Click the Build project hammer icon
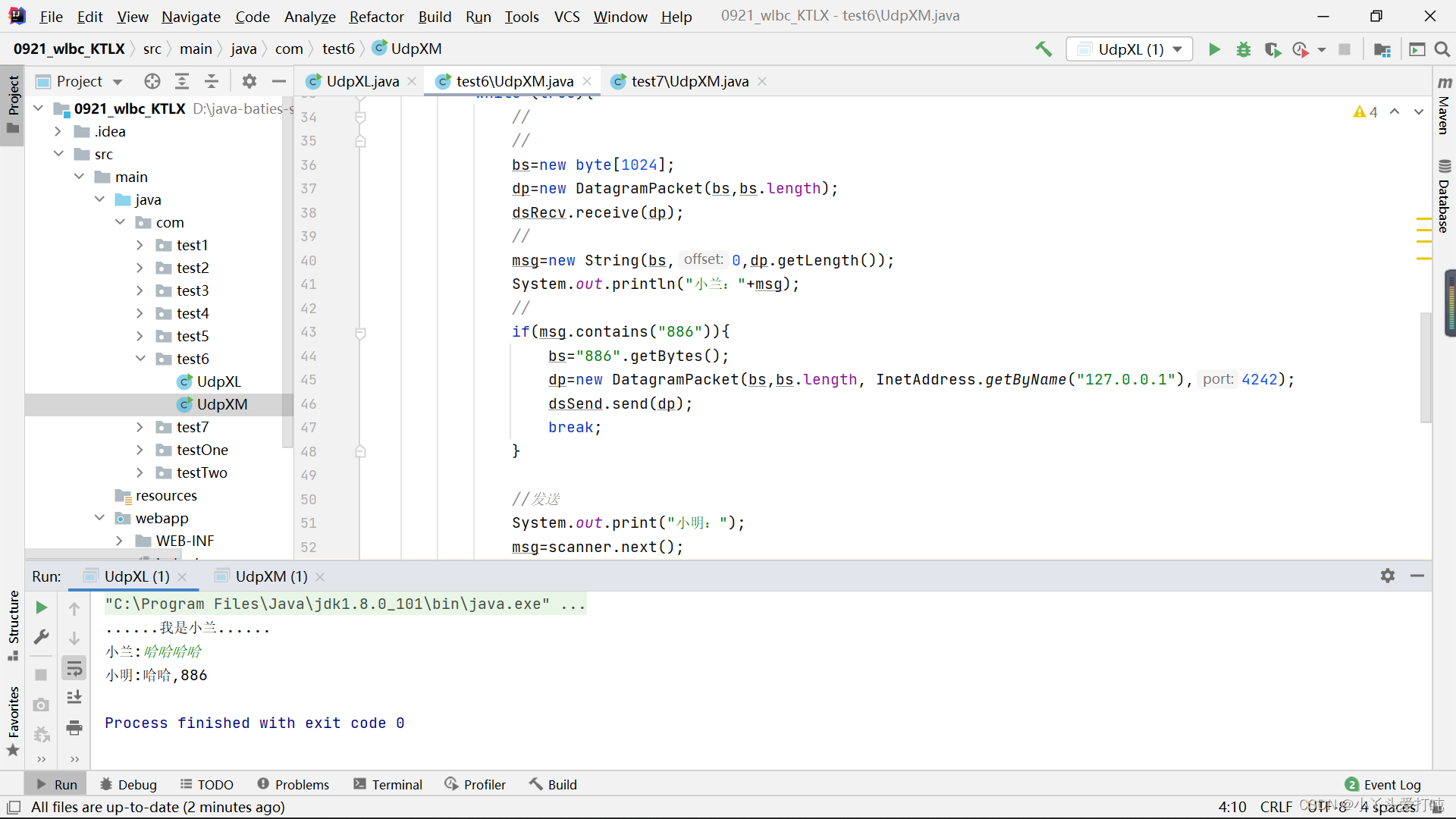Screen dimensions: 1456x819 pyautogui.click(x=1043, y=49)
